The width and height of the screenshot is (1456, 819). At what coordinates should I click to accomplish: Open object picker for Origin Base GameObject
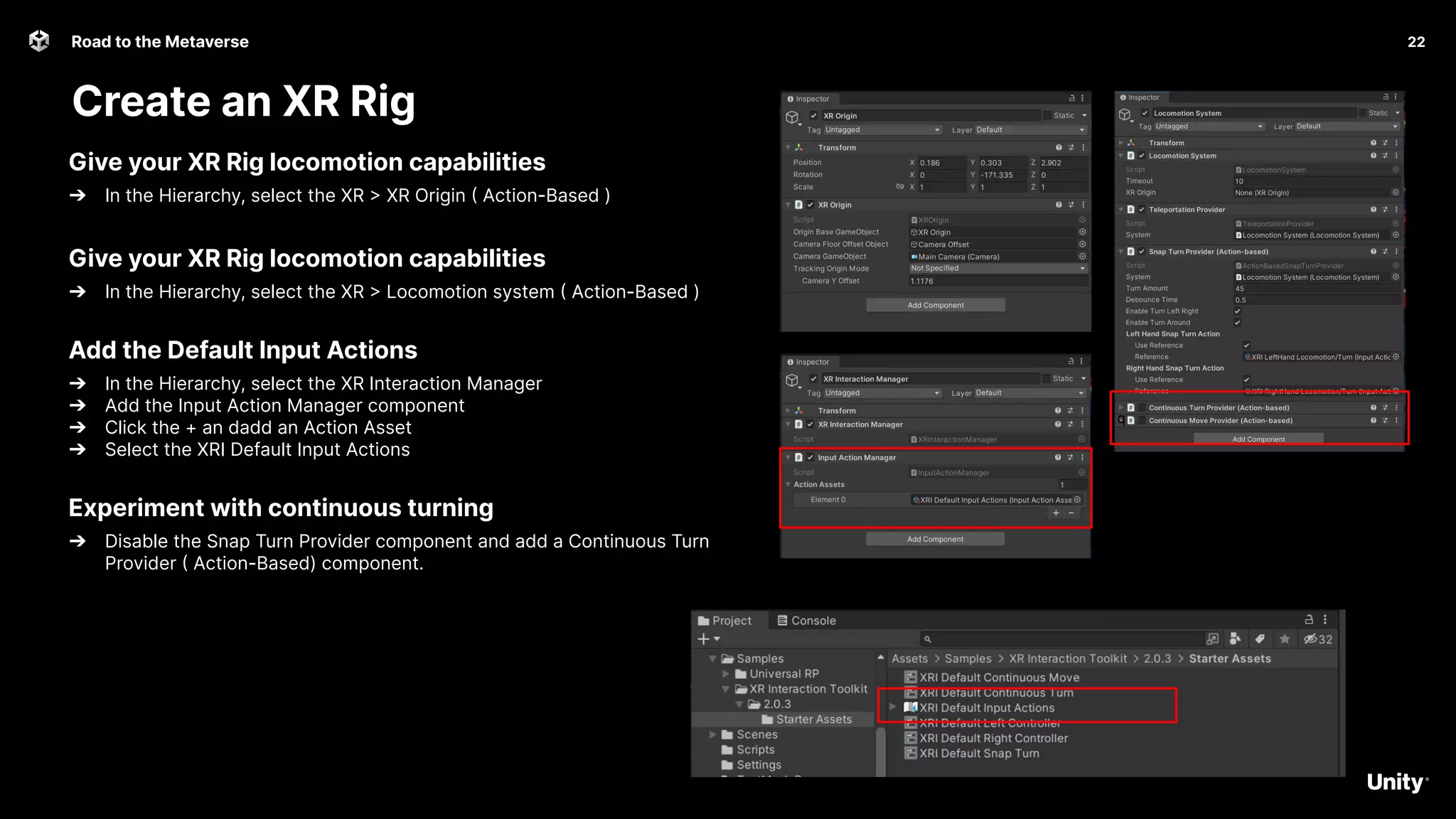1082,232
